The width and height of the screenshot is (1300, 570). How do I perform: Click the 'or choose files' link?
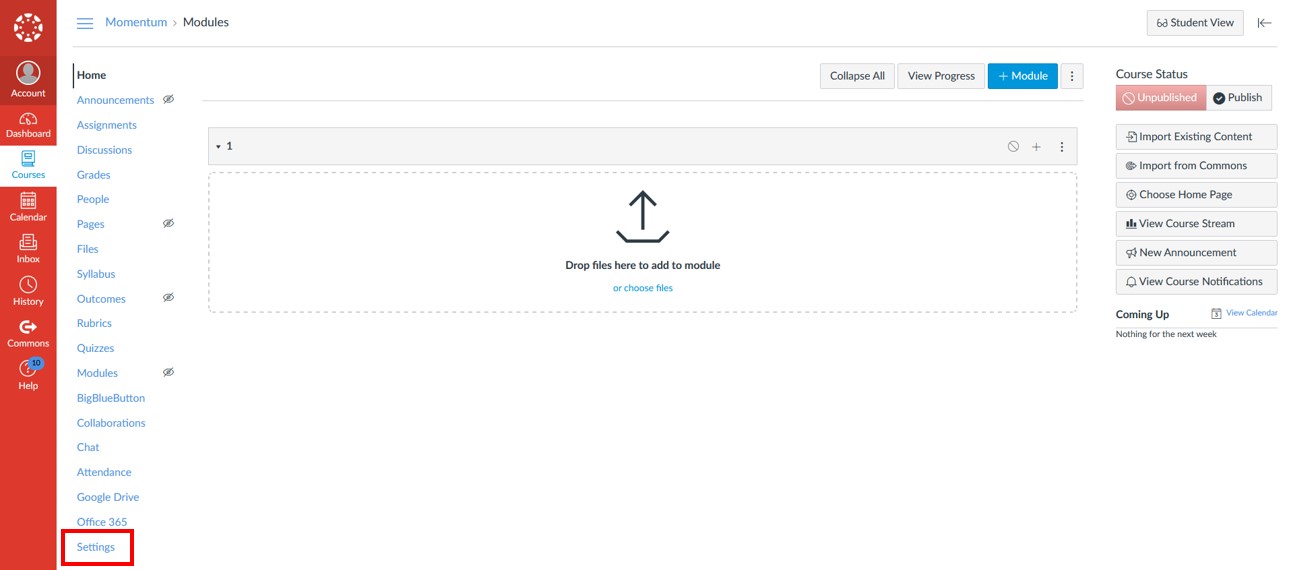(x=643, y=288)
